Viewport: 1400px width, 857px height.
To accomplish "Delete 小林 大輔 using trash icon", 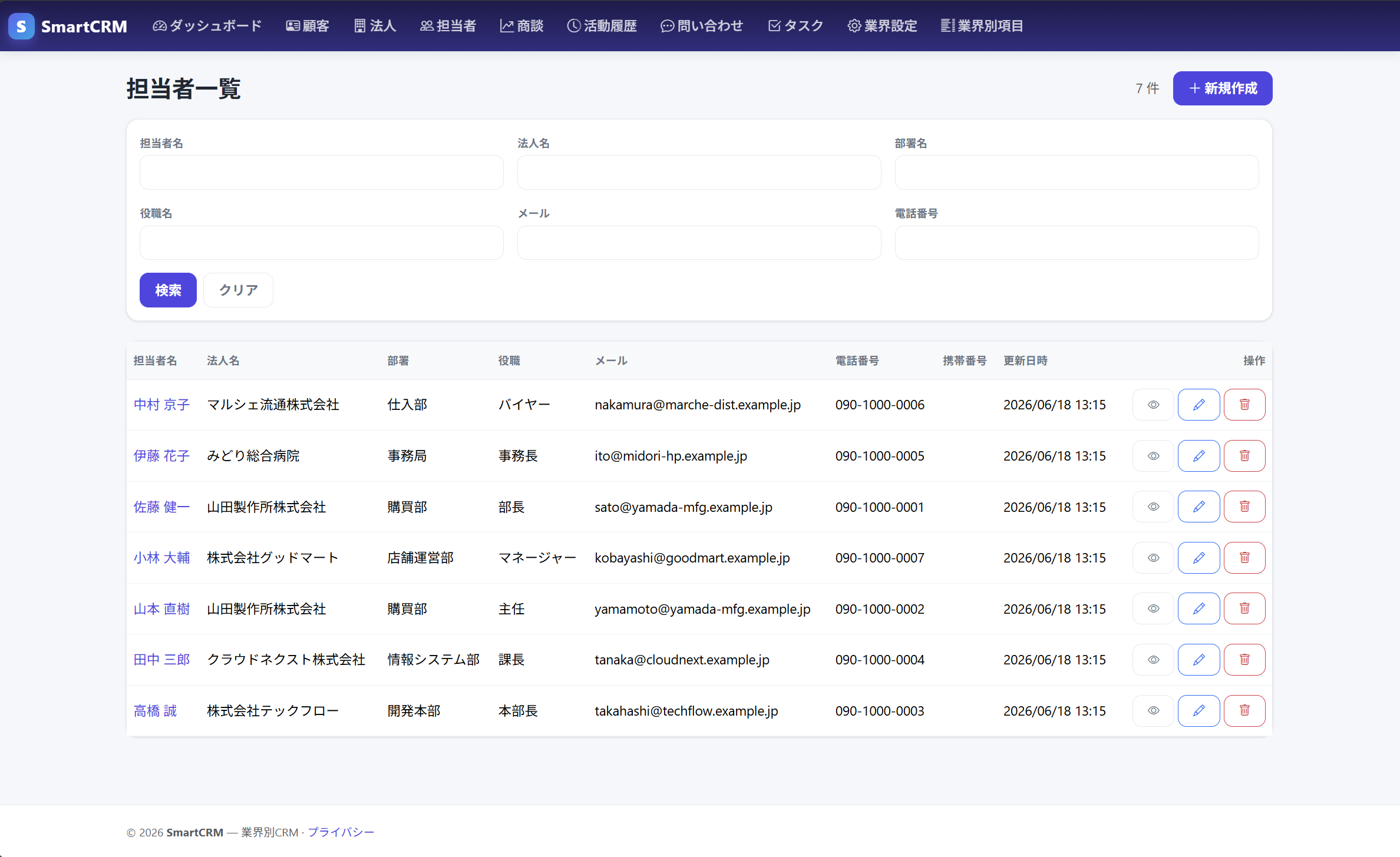I will tap(1244, 558).
